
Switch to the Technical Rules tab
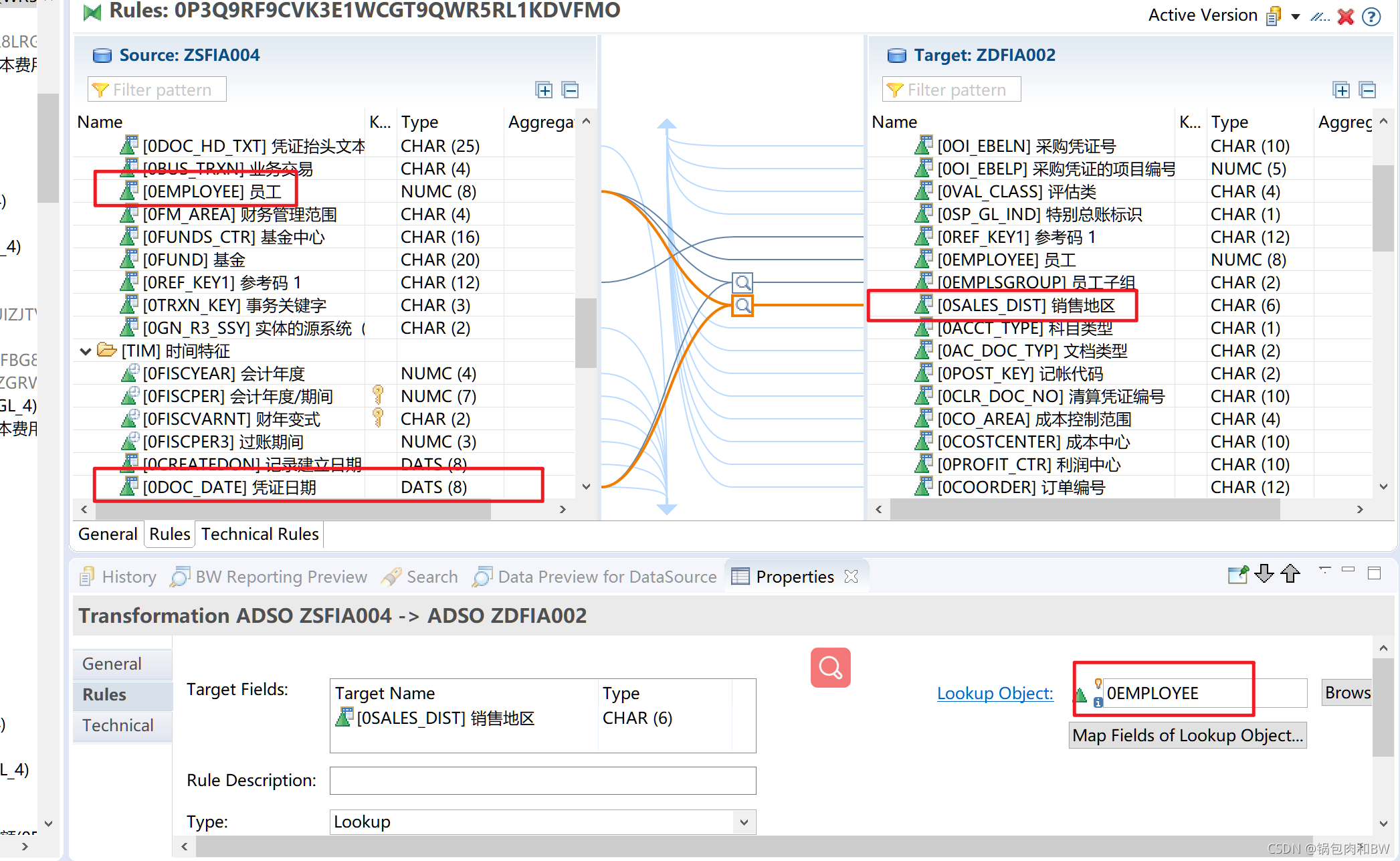(260, 534)
